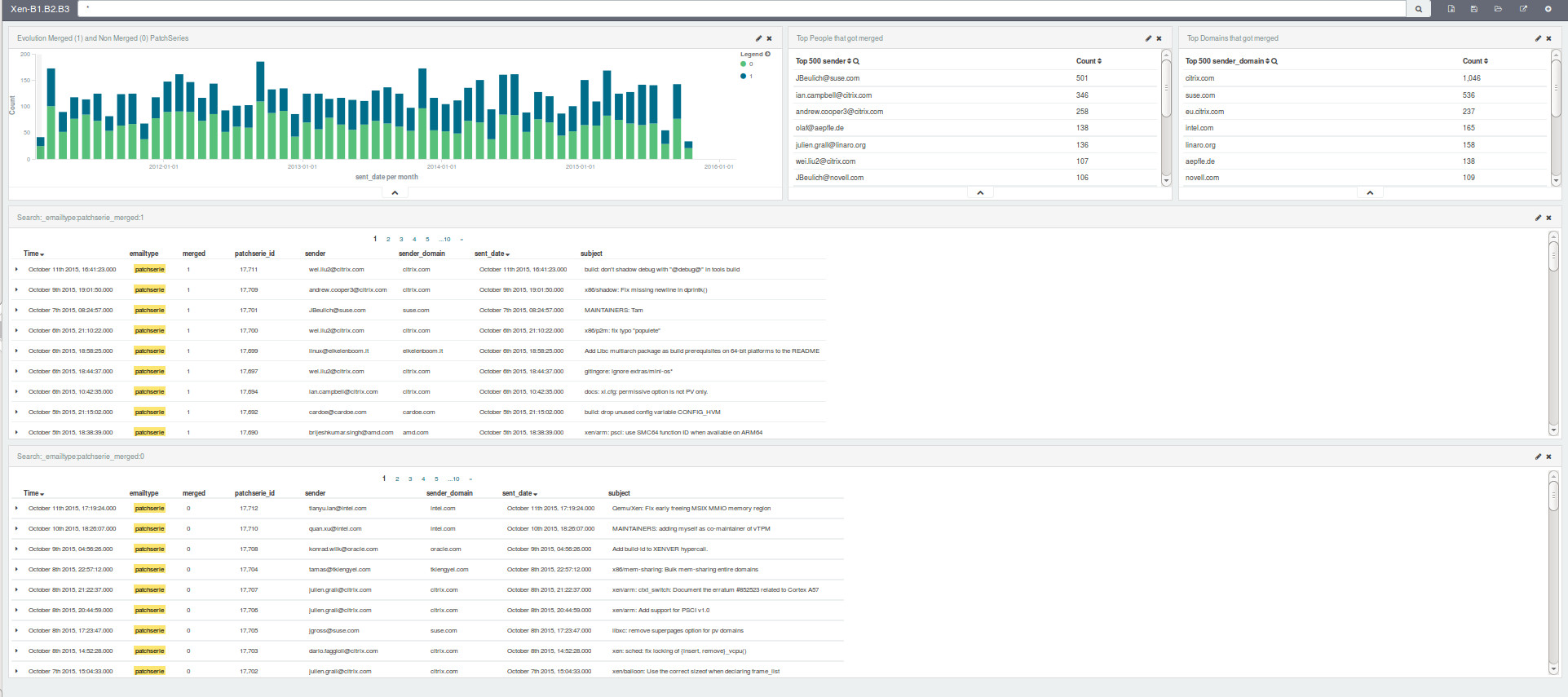Click the Add Visualization plus icon
Screen dimensions: 1568x697
1548,9
